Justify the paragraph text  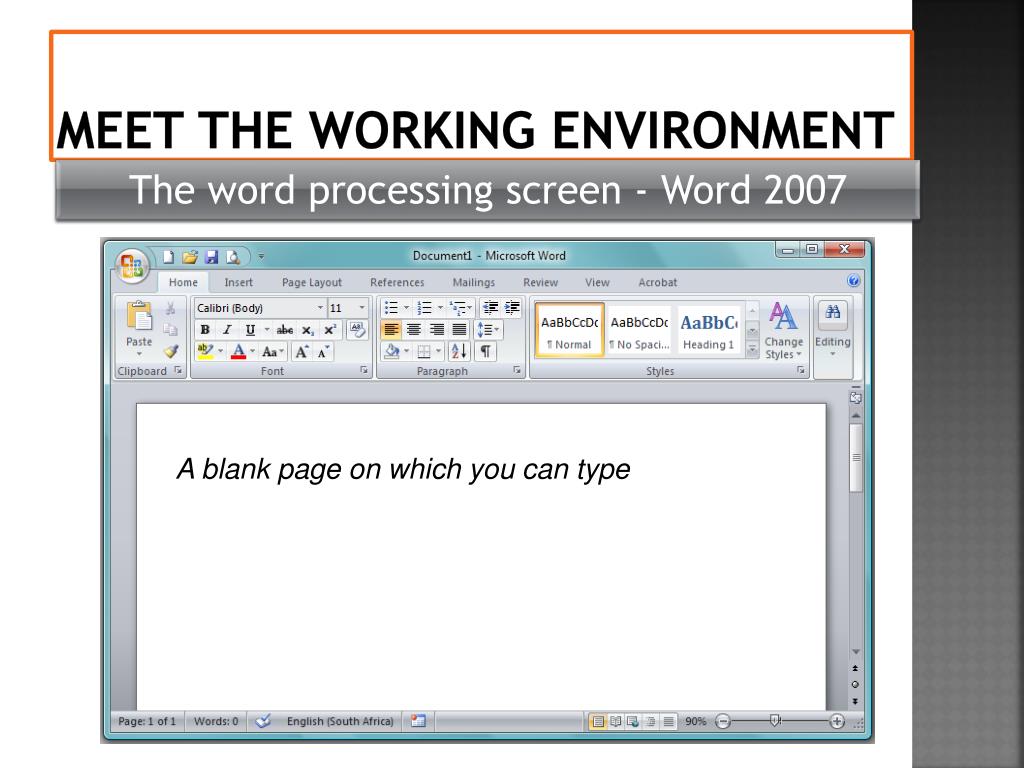(x=459, y=330)
